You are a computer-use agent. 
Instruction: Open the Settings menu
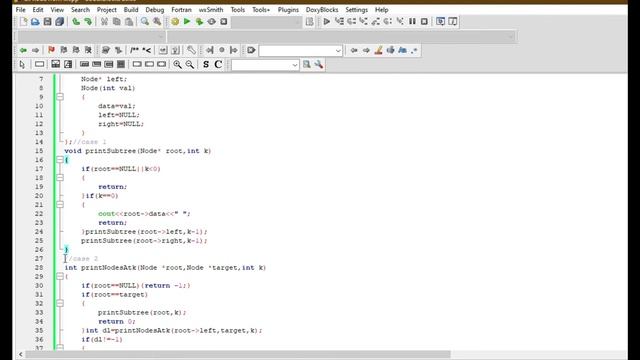[356, 10]
